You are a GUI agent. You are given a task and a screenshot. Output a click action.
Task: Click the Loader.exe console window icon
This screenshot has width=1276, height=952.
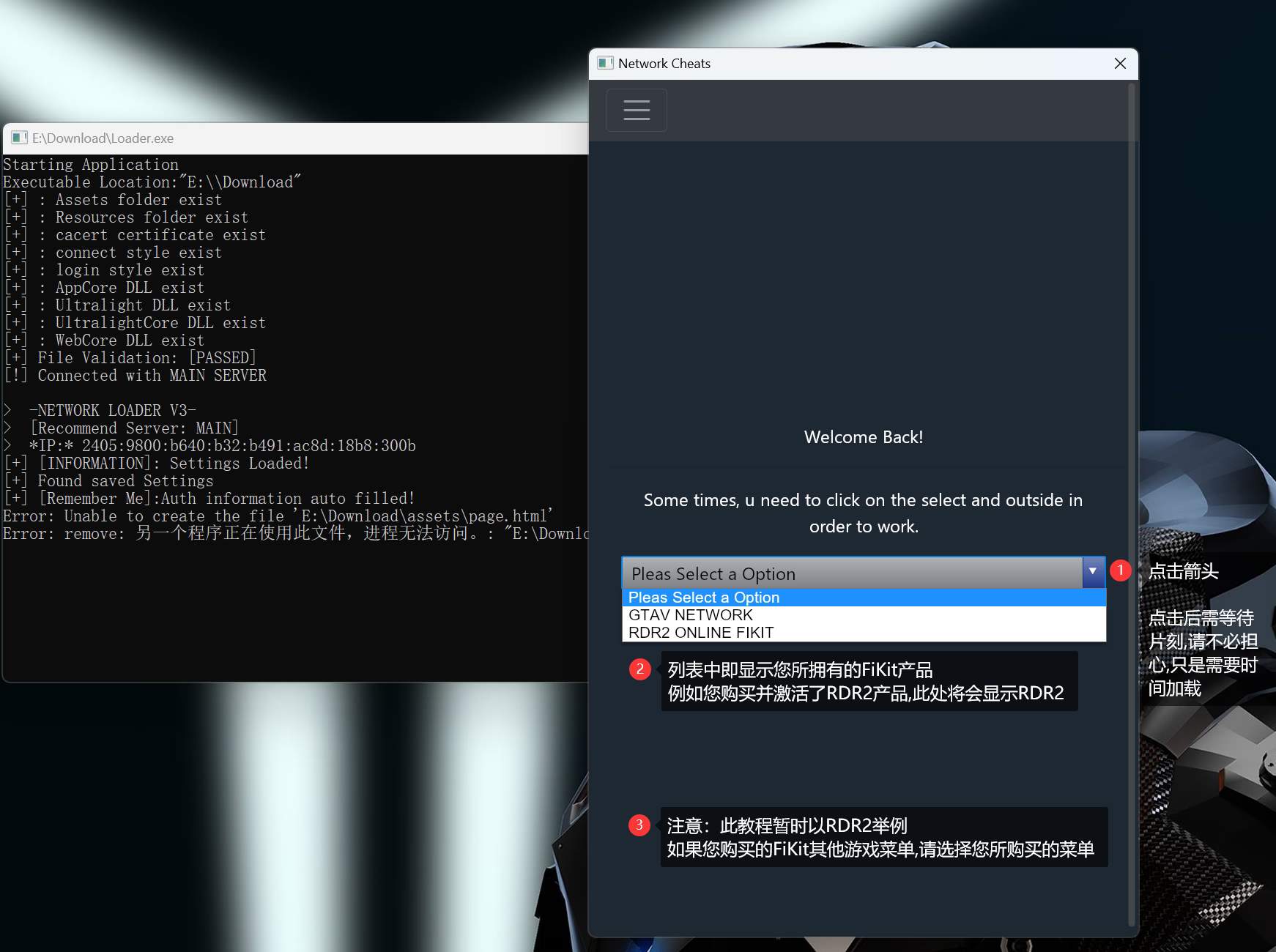point(19,138)
